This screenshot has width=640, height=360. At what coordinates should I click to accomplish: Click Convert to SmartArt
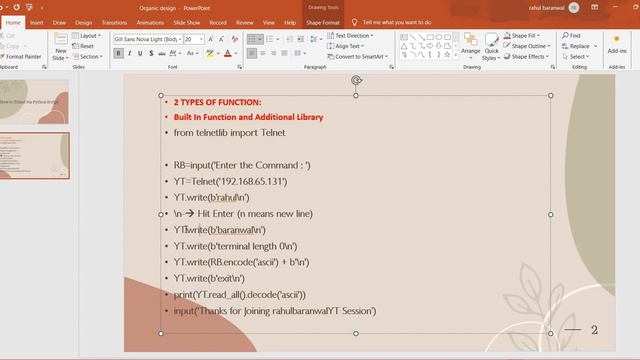[358, 57]
